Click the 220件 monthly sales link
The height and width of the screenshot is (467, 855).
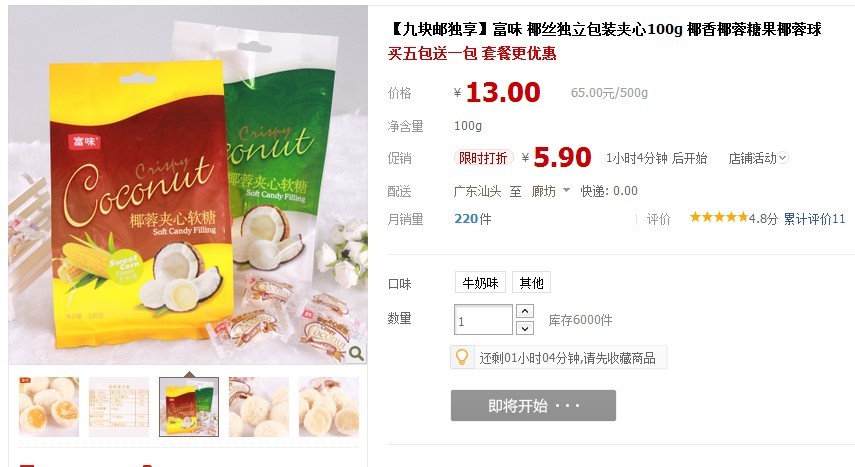pos(473,219)
